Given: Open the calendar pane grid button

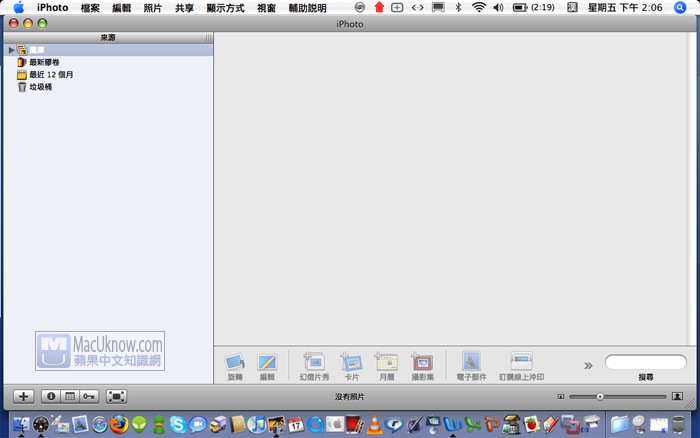Looking at the screenshot, I should pyautogui.click(x=70, y=396).
